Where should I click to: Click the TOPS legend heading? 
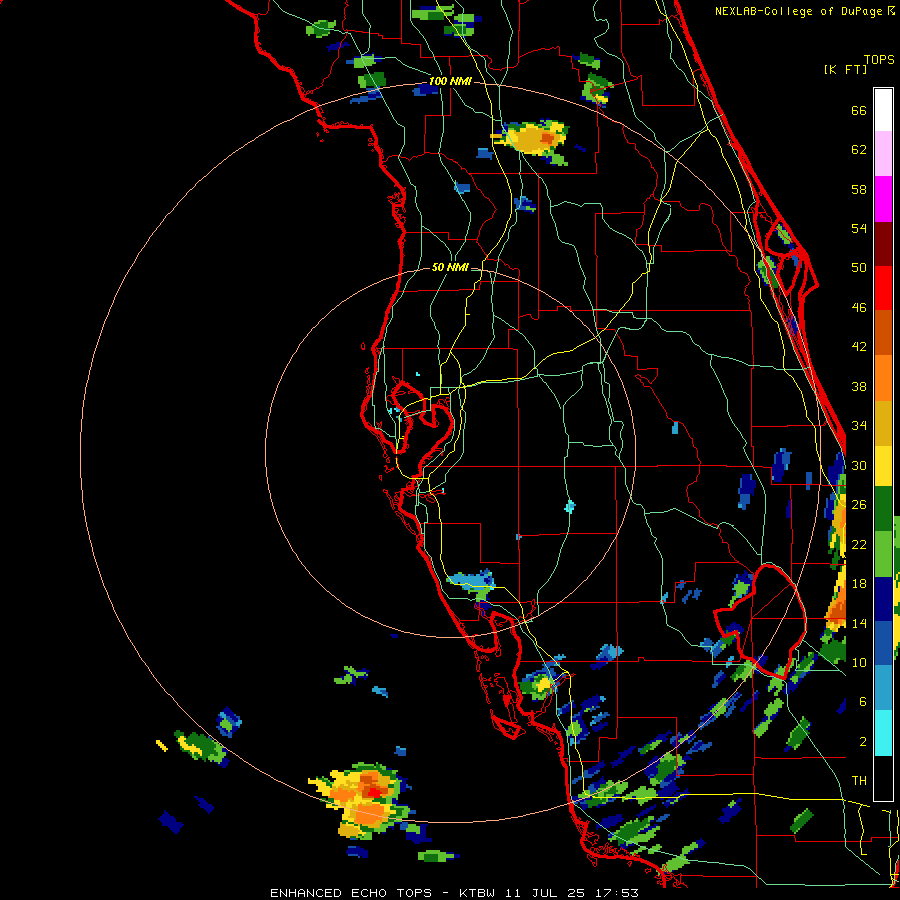tap(879, 59)
